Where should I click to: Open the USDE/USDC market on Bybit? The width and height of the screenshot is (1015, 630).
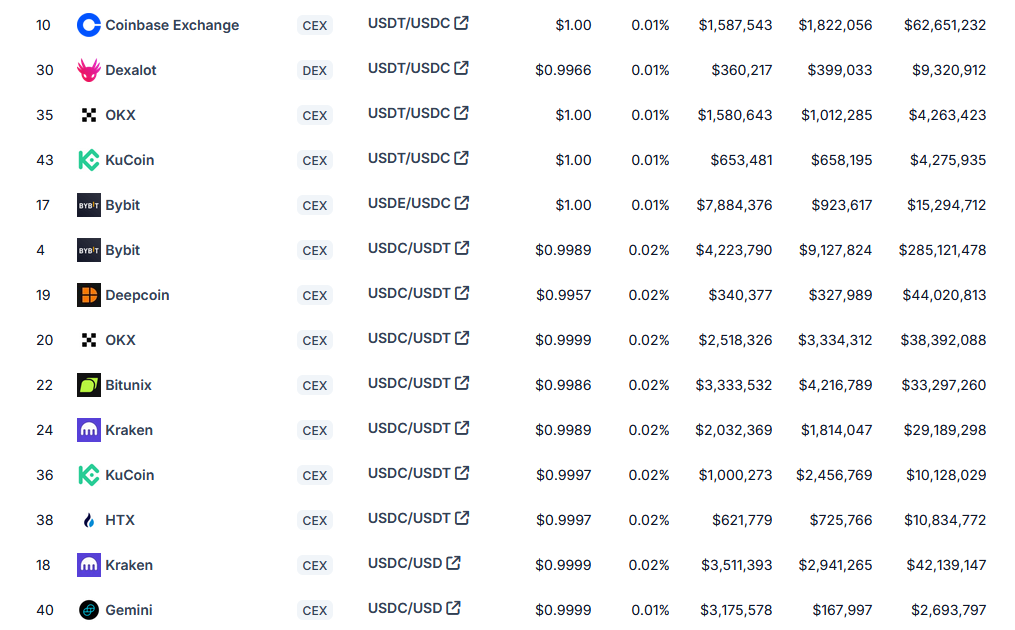point(410,203)
